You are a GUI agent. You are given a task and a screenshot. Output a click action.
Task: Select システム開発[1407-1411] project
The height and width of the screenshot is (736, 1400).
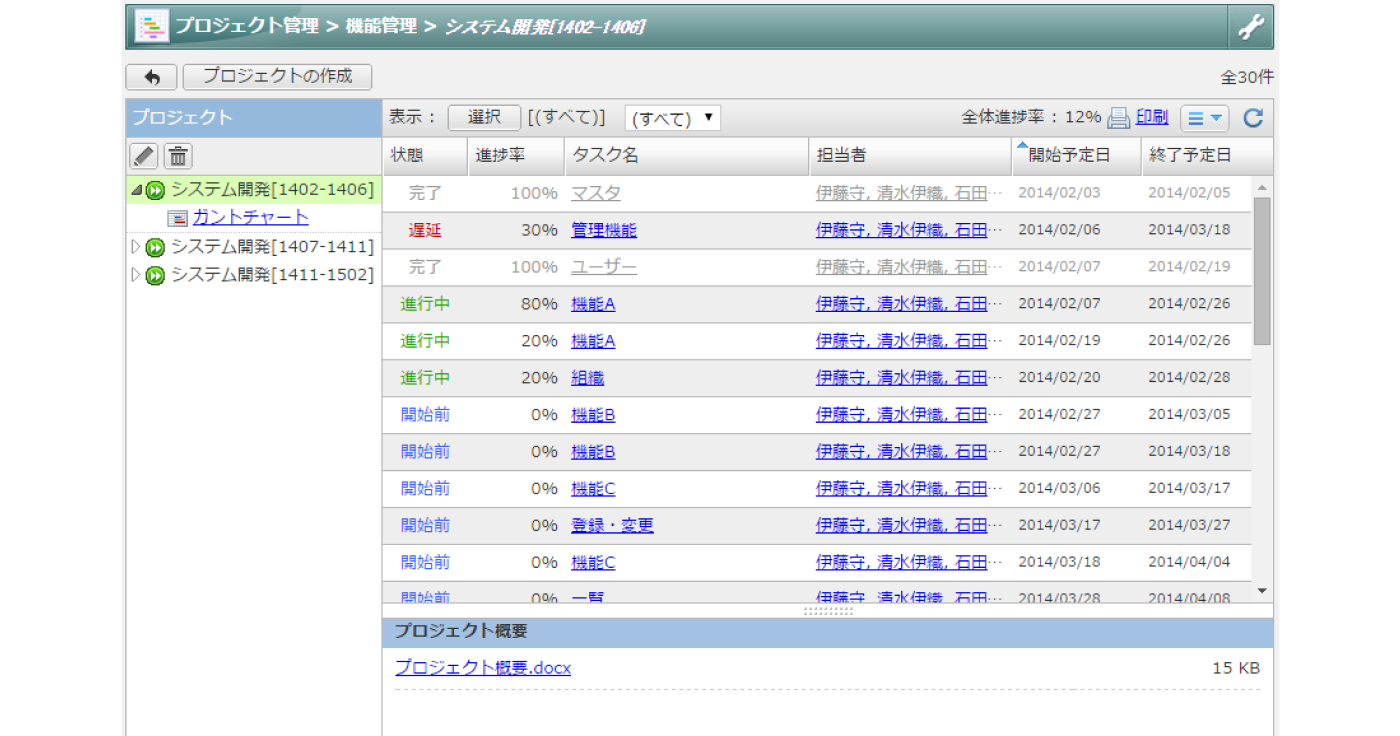(x=272, y=246)
